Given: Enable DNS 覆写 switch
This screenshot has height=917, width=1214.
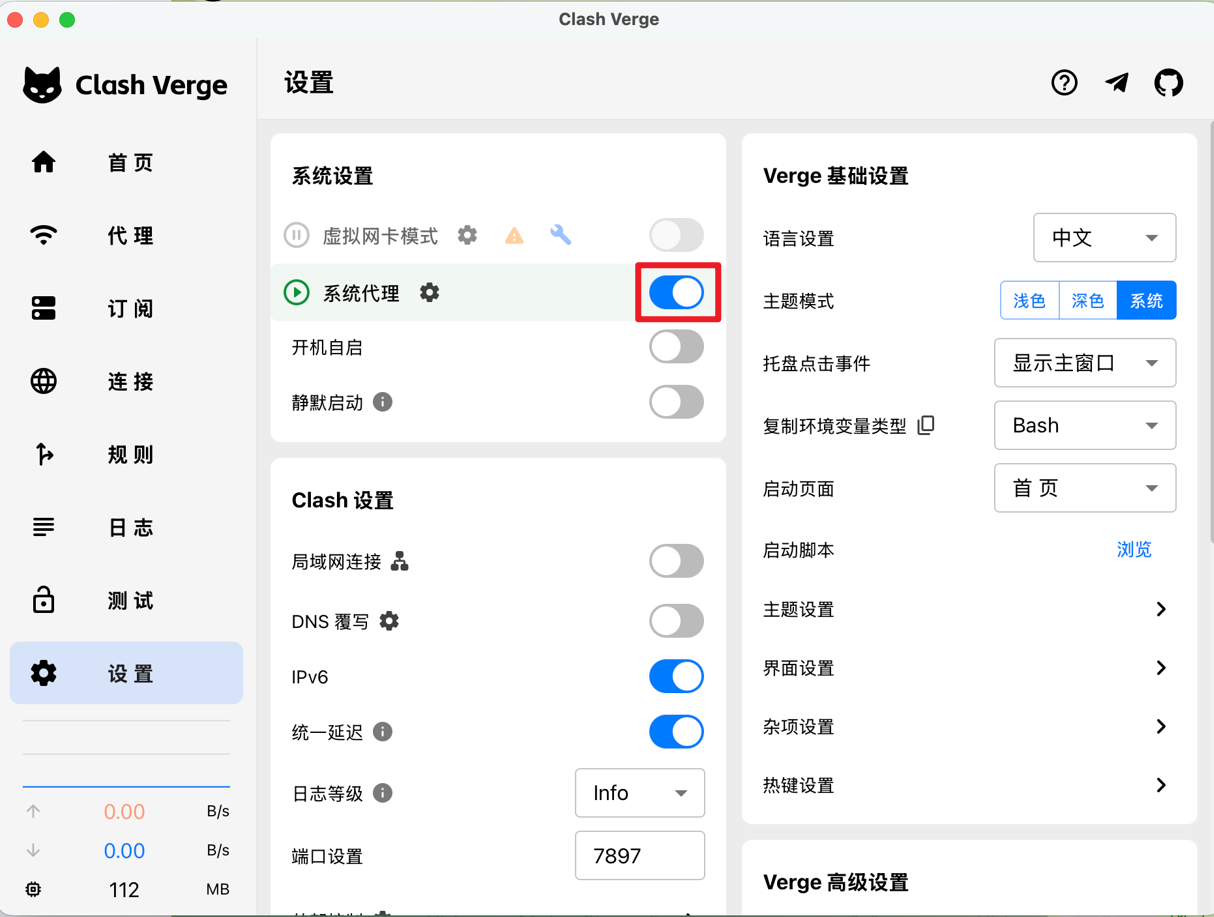Looking at the screenshot, I should click(677, 621).
